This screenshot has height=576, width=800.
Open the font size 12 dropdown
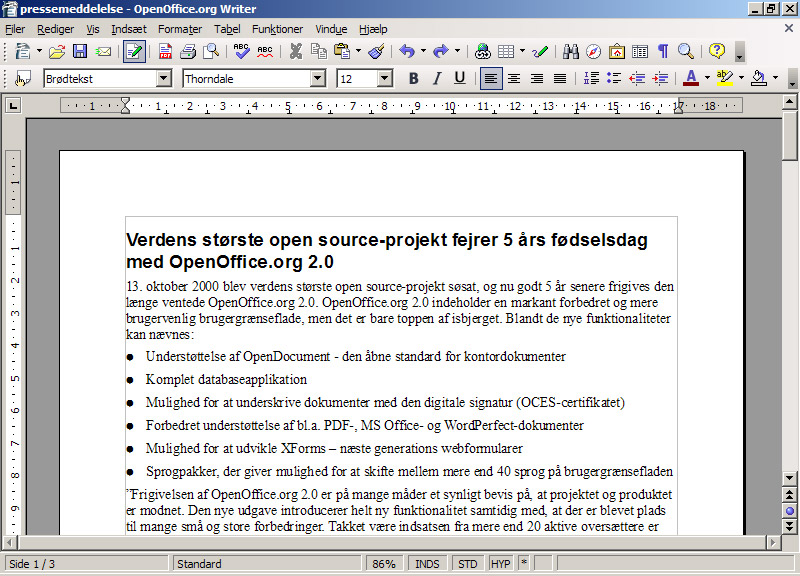(385, 79)
